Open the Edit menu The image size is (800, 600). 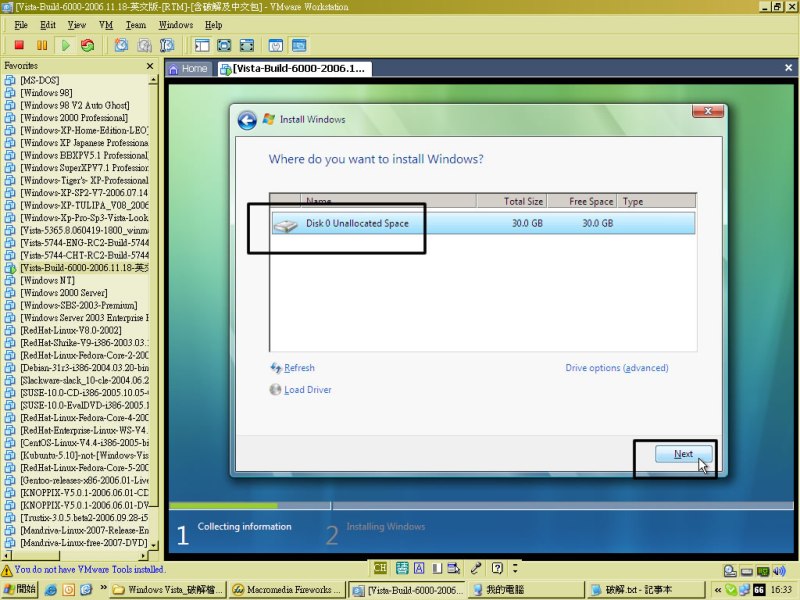point(48,25)
